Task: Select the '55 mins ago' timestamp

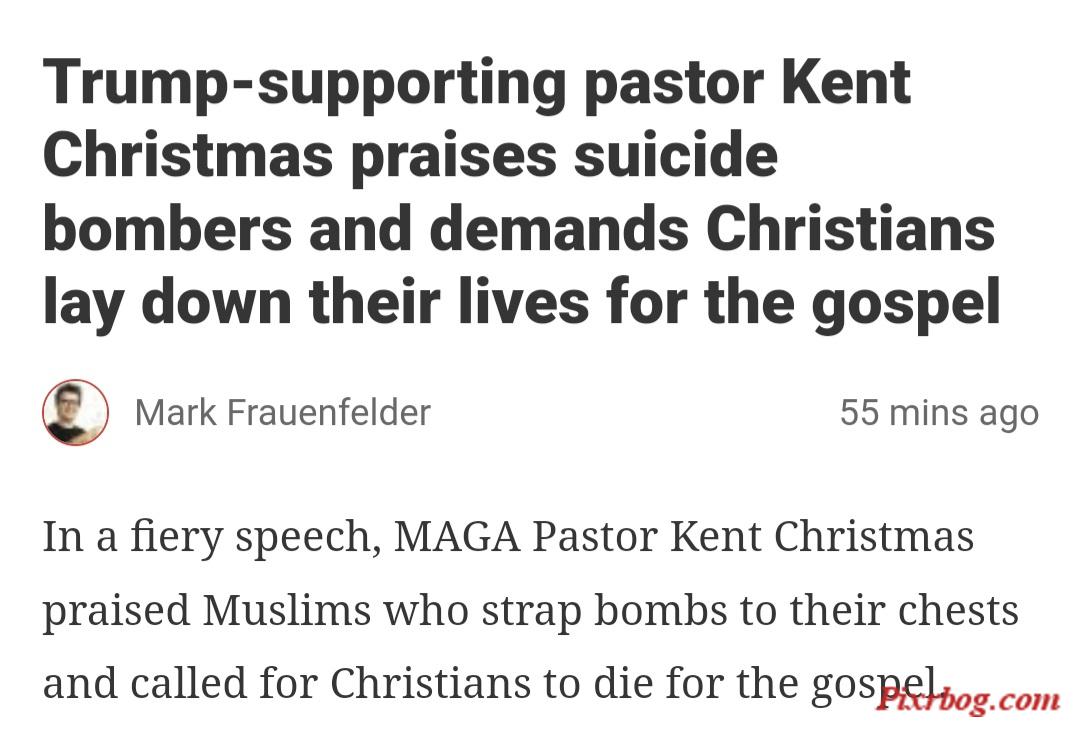Action: pyautogui.click(x=939, y=413)
